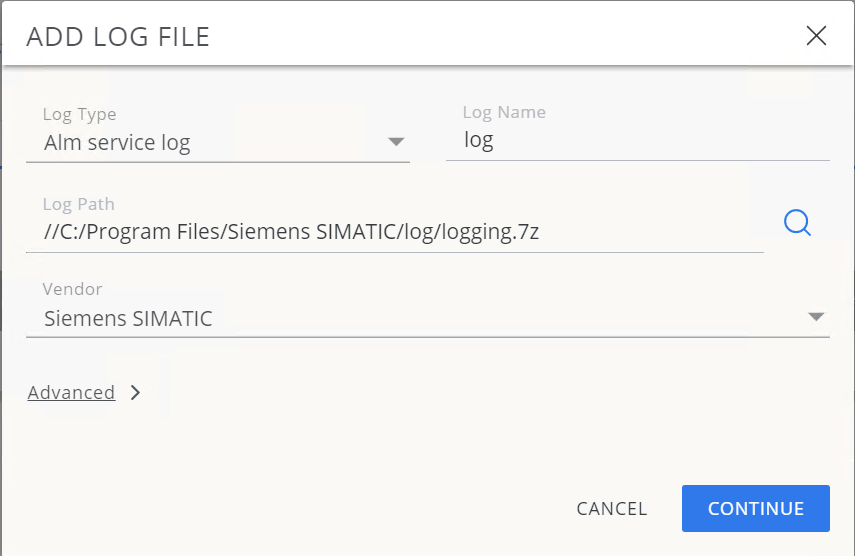
Task: Open the Log Type dropdown arrow
Action: (396, 142)
